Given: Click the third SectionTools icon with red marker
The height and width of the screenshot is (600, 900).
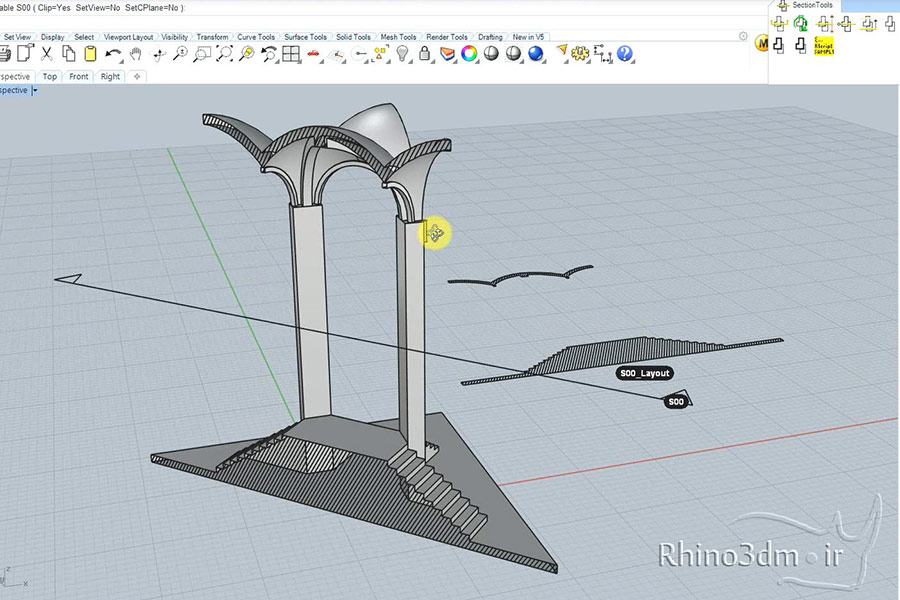Looking at the screenshot, I should (x=824, y=24).
